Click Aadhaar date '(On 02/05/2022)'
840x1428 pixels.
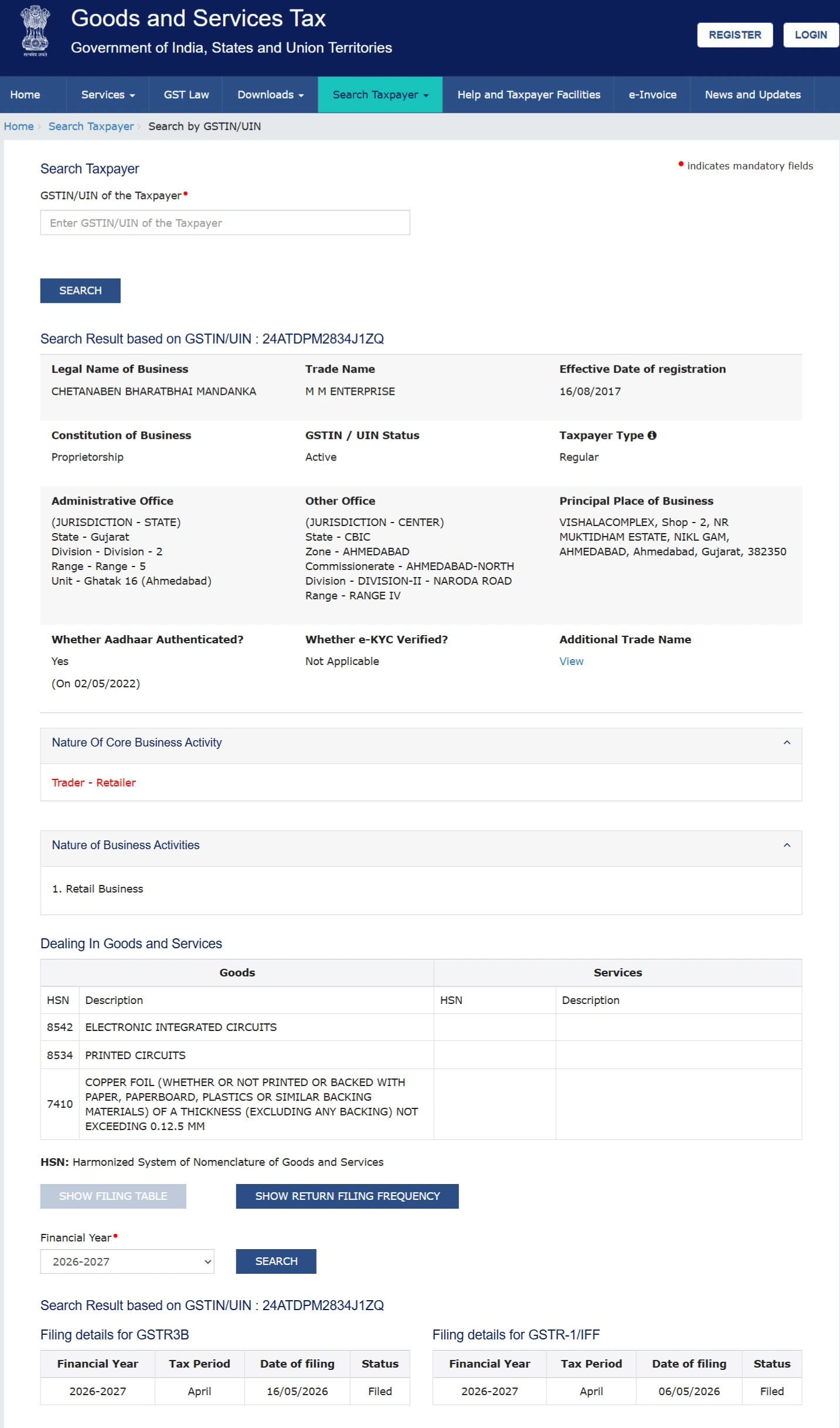pyautogui.click(x=96, y=684)
